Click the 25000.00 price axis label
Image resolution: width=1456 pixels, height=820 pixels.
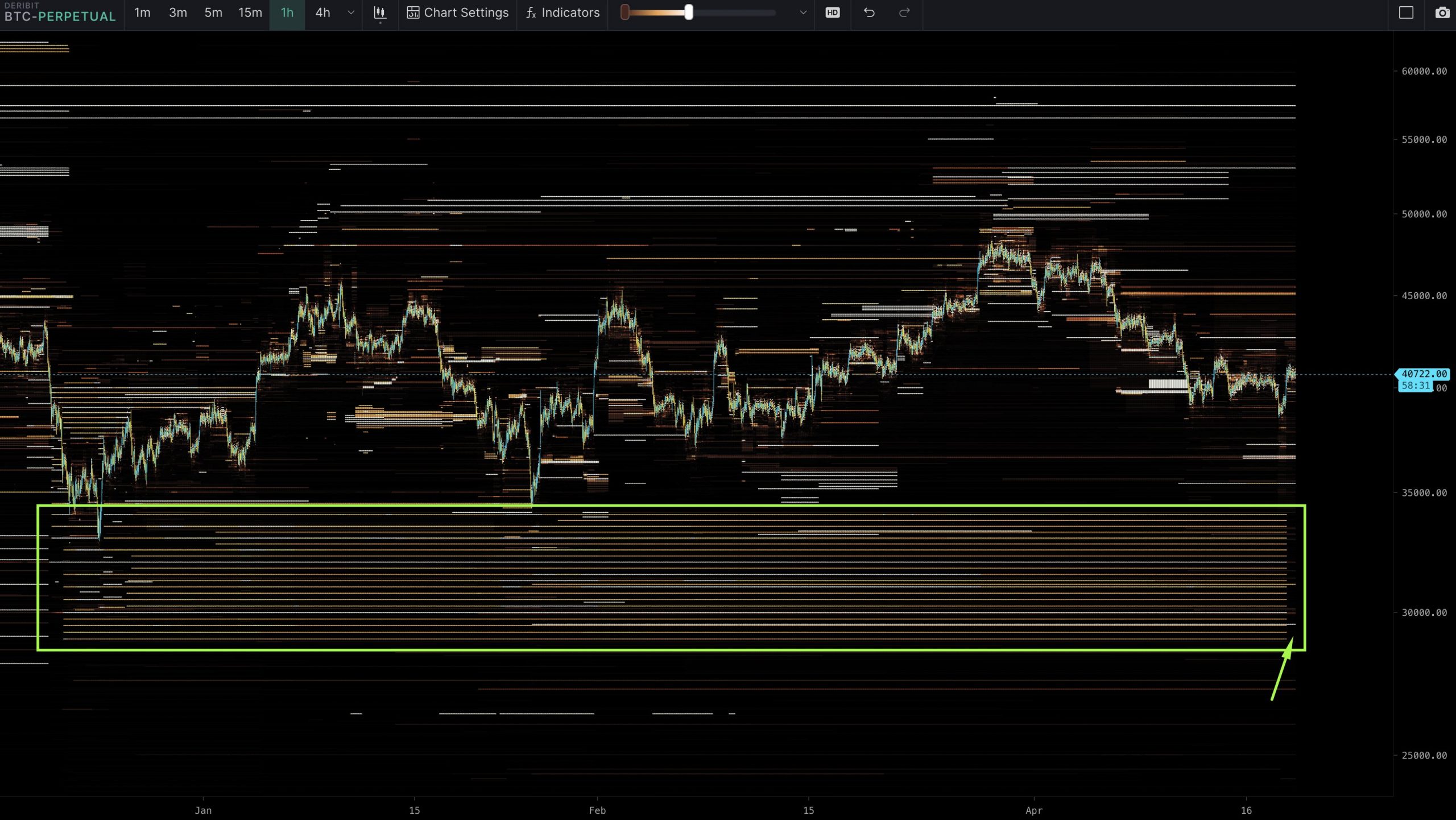coord(1424,755)
